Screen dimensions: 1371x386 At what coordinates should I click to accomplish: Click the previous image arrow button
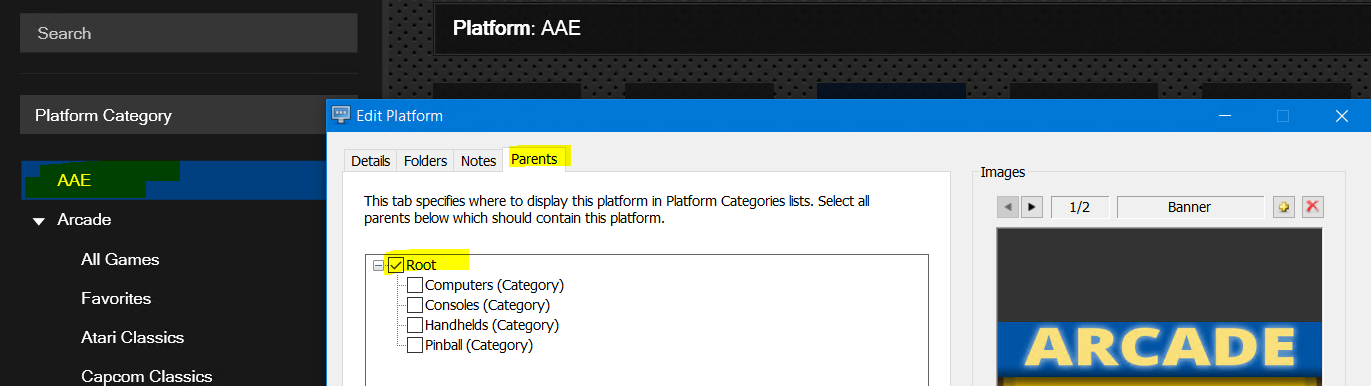[1009, 207]
